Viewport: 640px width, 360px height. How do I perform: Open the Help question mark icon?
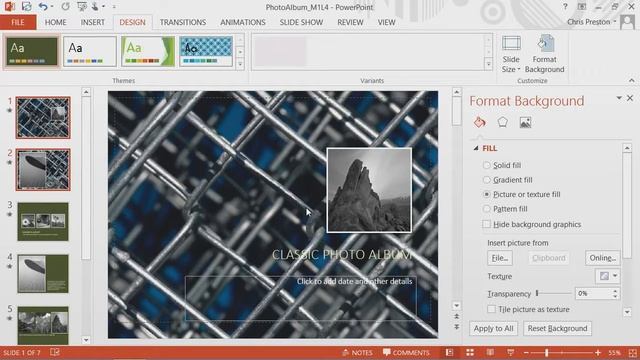point(565,7)
